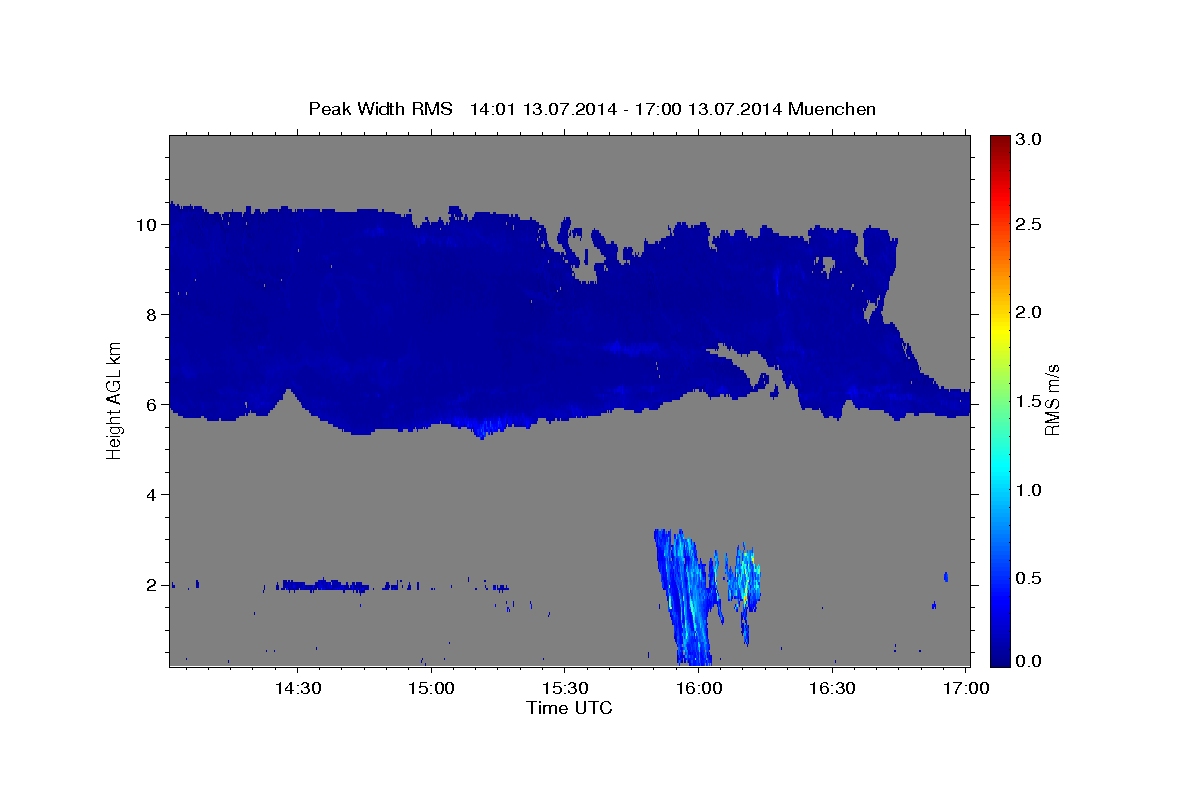This screenshot has height=800, width=1200.
Task: Click the 16:00 time tick label
Action: [699, 688]
